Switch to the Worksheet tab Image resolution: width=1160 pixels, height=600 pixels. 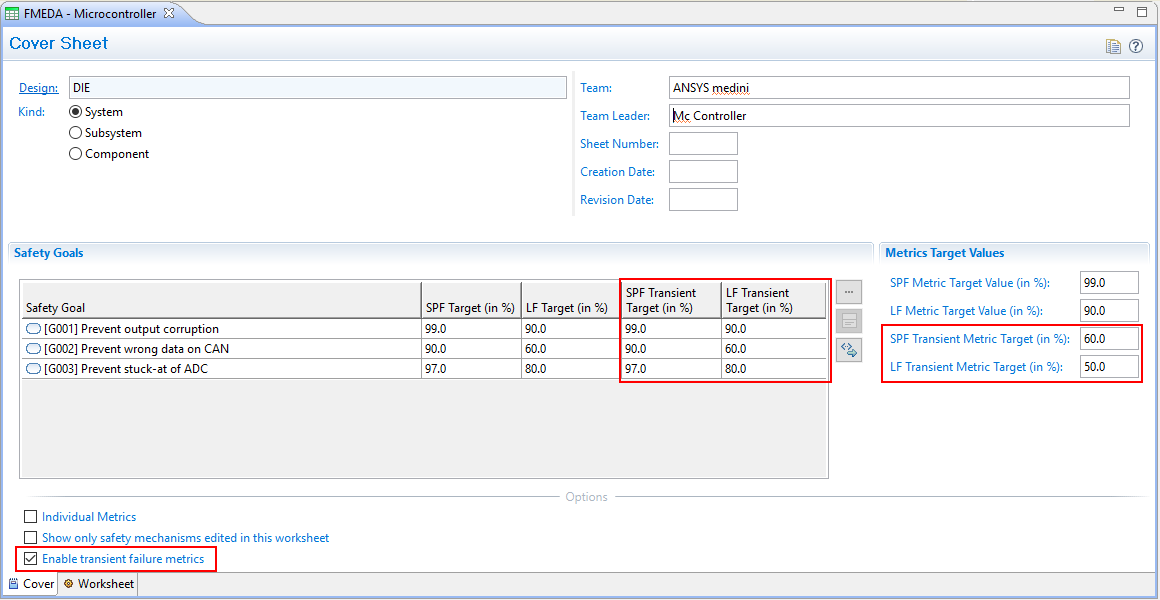pyautogui.click(x=98, y=584)
